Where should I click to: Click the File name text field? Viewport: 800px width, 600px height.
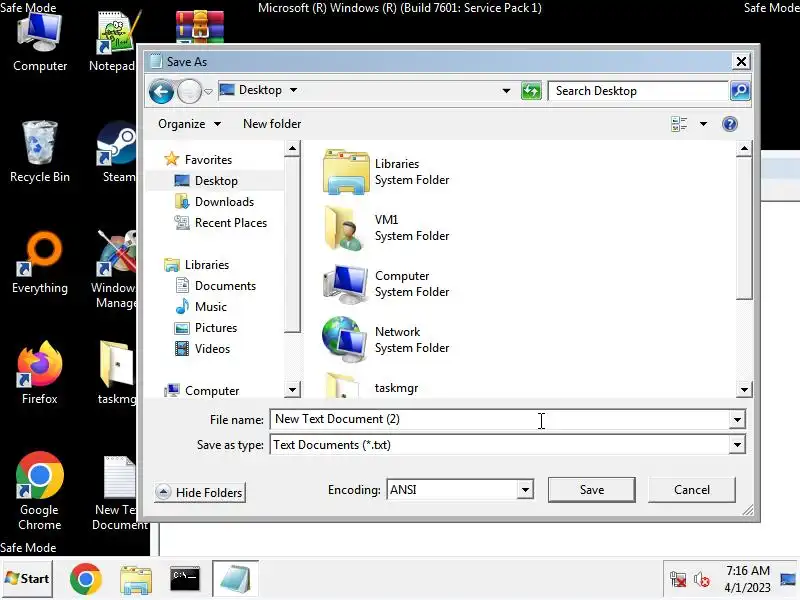coord(500,419)
